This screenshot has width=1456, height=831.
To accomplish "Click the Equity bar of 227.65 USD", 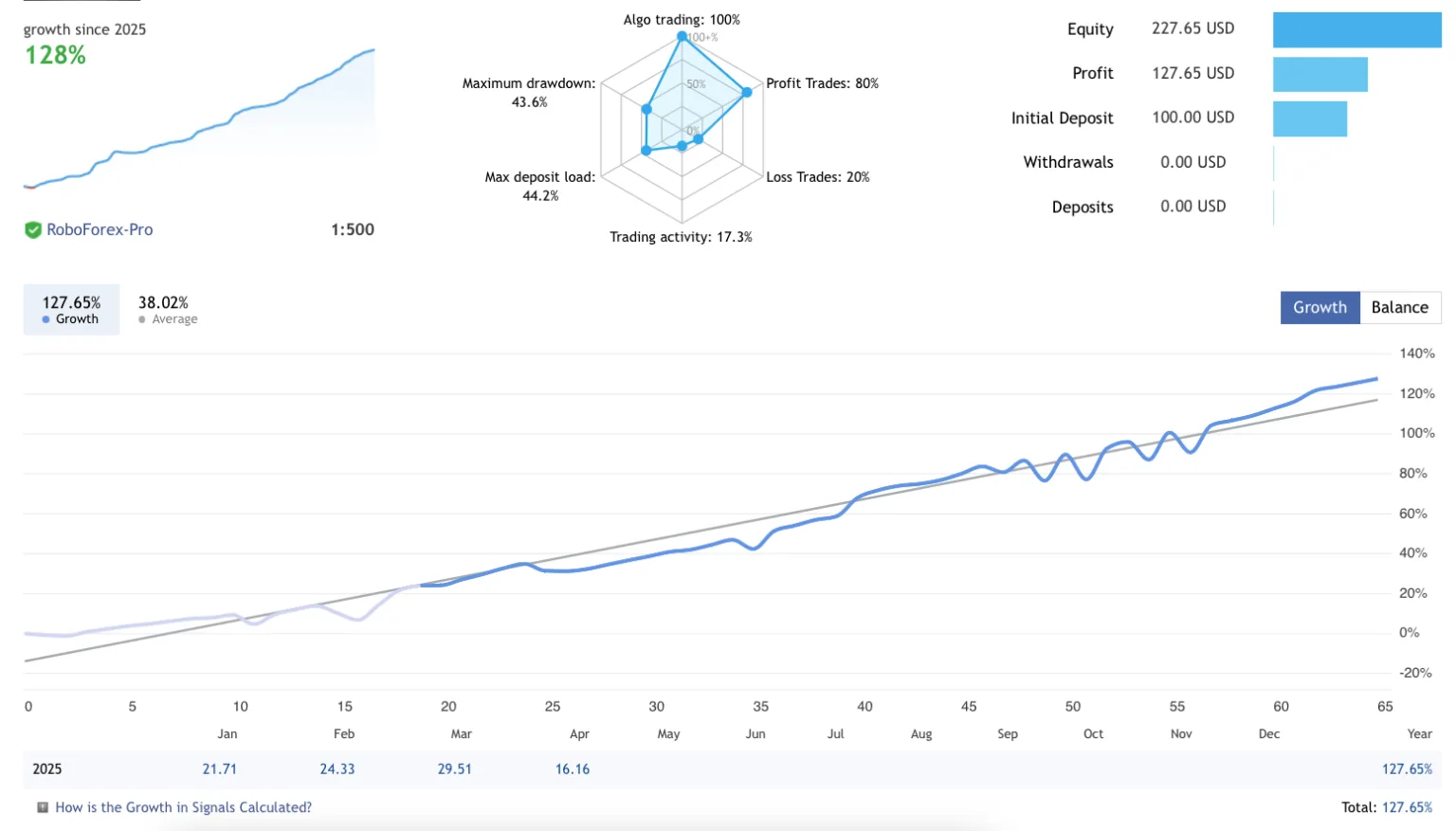I will (x=1356, y=29).
